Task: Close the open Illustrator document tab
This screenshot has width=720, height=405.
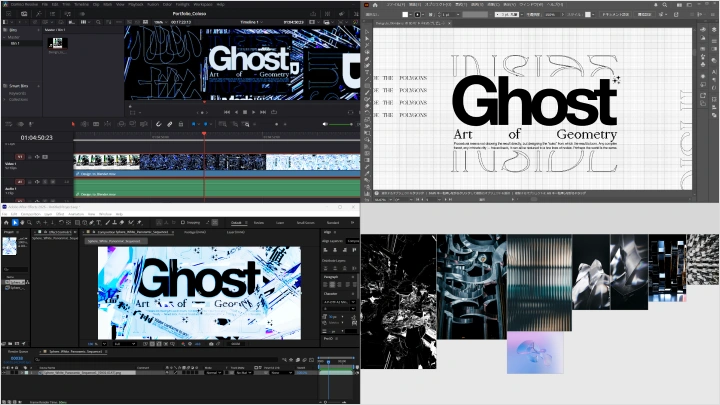Action: [x=449, y=23]
